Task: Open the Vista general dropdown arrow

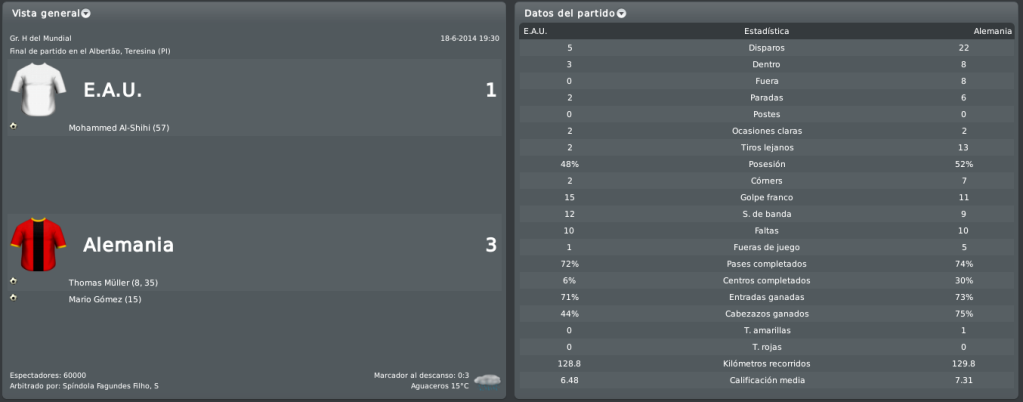Action: click(86, 14)
